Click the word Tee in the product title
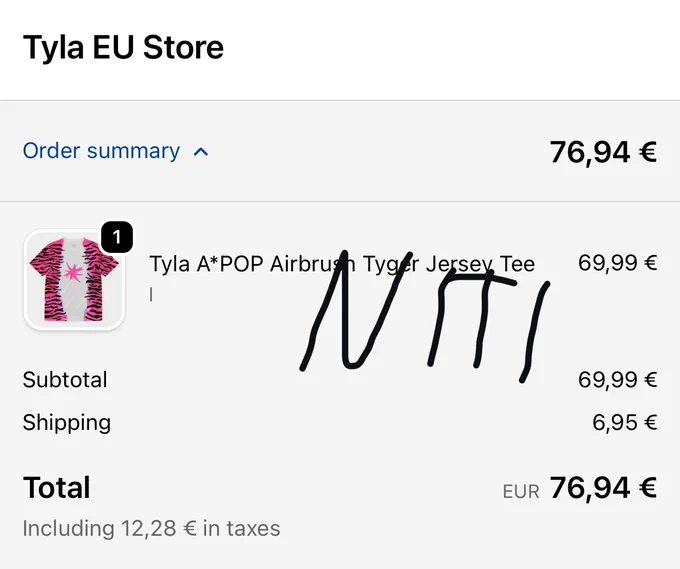Viewport: 680px width, 569px height. pyautogui.click(x=517, y=264)
